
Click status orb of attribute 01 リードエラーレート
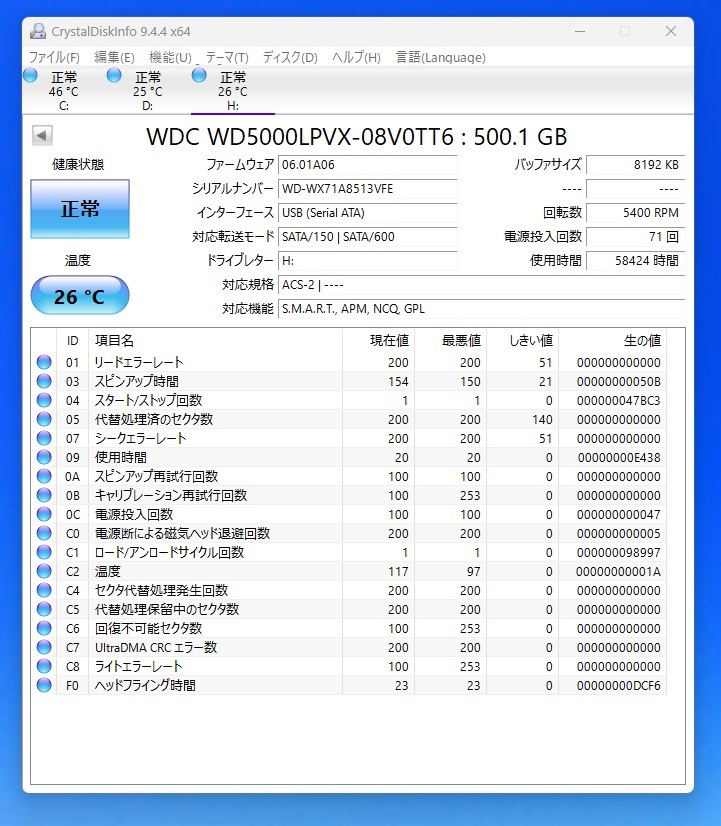44,362
